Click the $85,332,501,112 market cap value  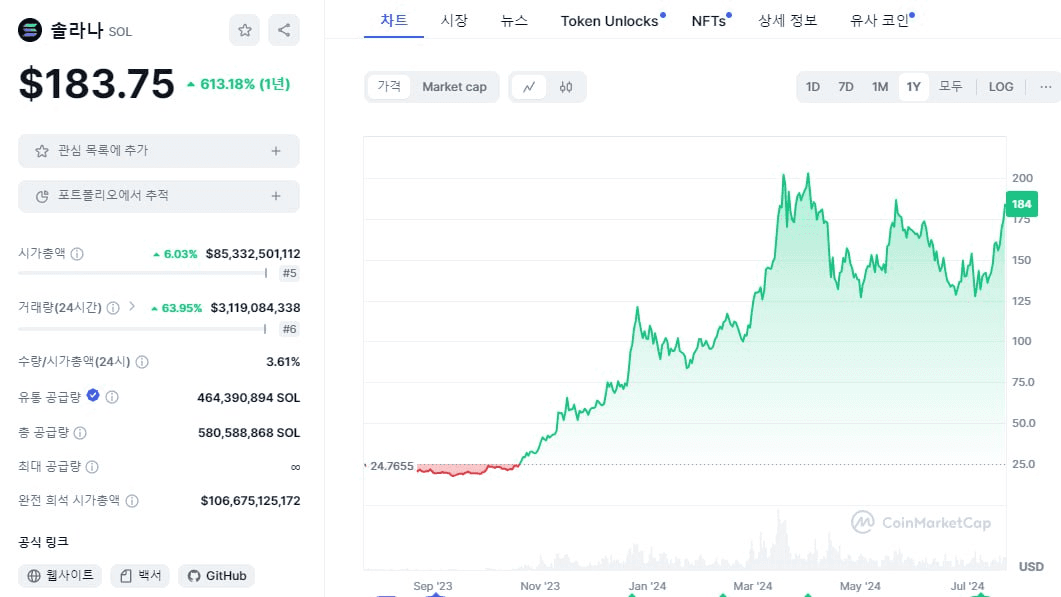point(253,254)
